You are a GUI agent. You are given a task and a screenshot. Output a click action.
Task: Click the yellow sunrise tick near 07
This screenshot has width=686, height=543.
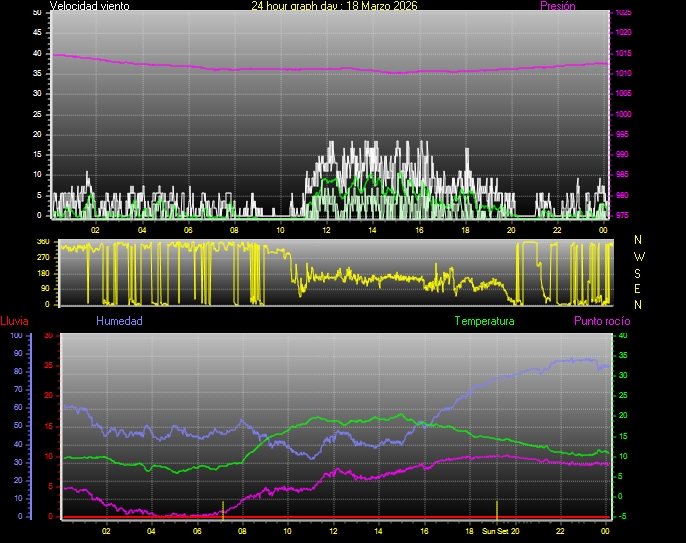pyautogui.click(x=222, y=510)
